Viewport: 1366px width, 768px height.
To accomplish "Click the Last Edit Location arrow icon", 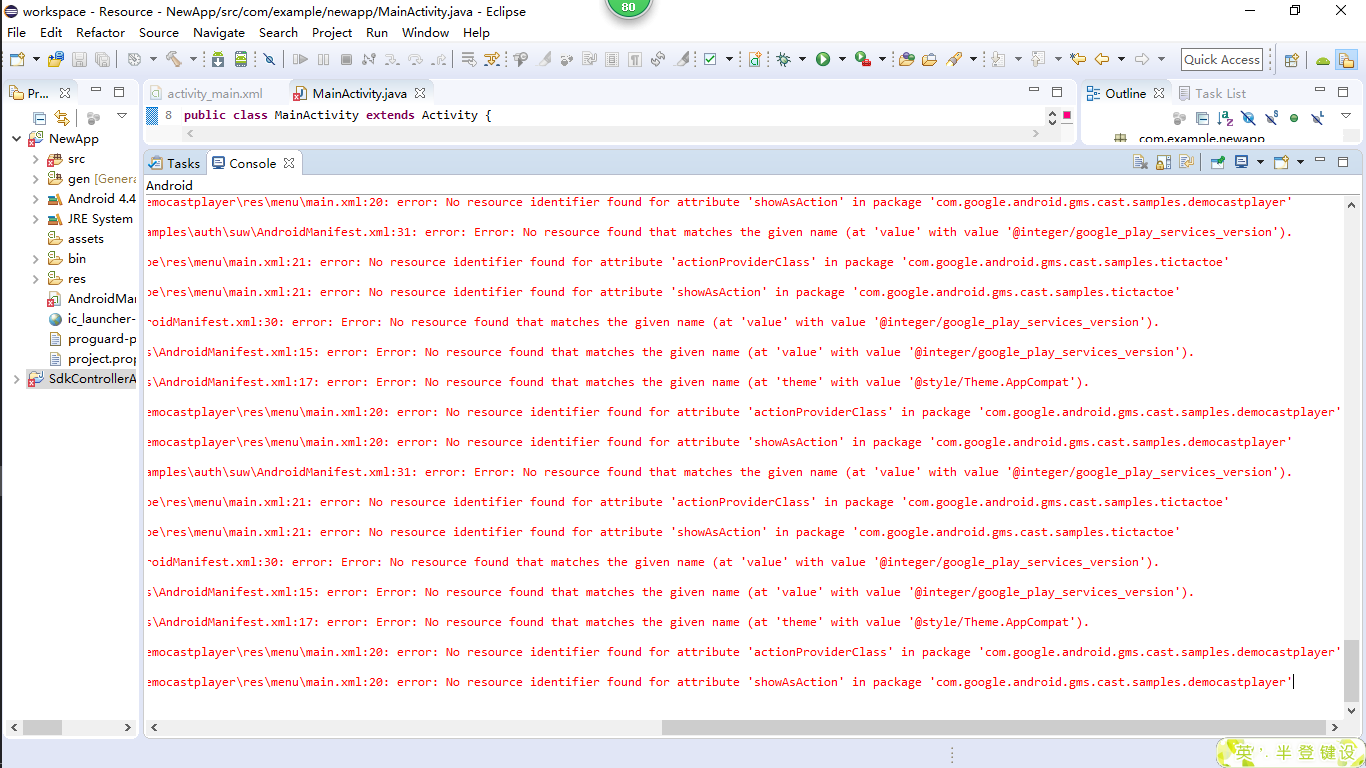I will 1077,59.
